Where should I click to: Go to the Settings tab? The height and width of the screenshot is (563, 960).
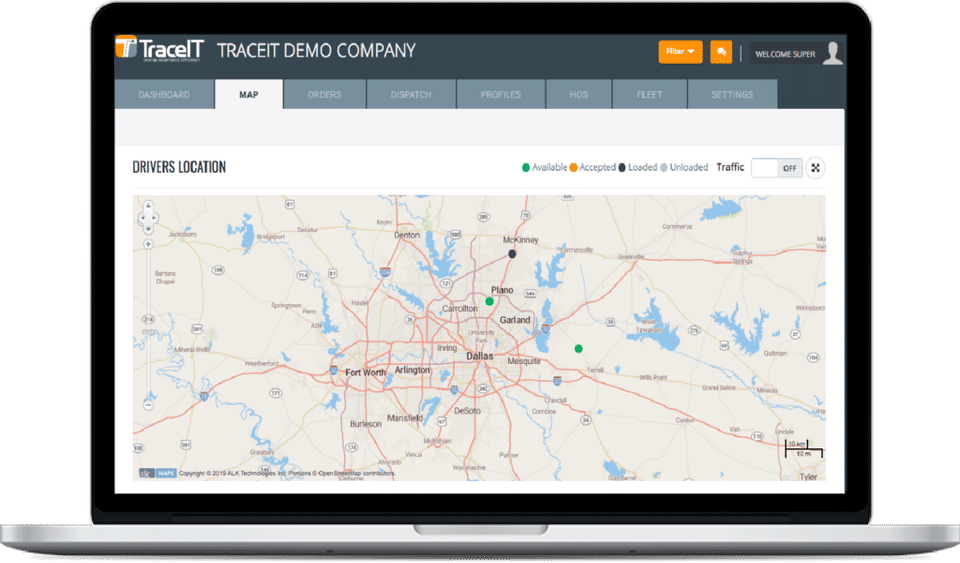(x=732, y=94)
